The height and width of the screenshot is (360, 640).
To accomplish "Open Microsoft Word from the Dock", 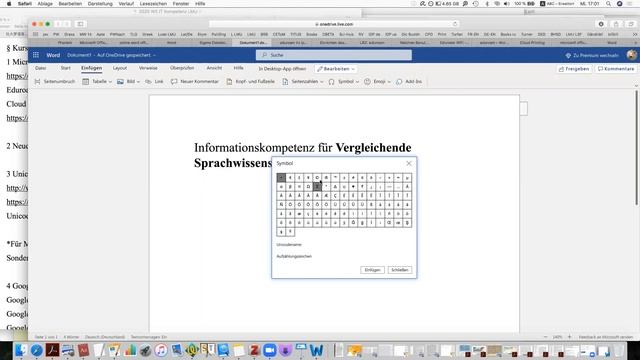I will tap(316, 350).
